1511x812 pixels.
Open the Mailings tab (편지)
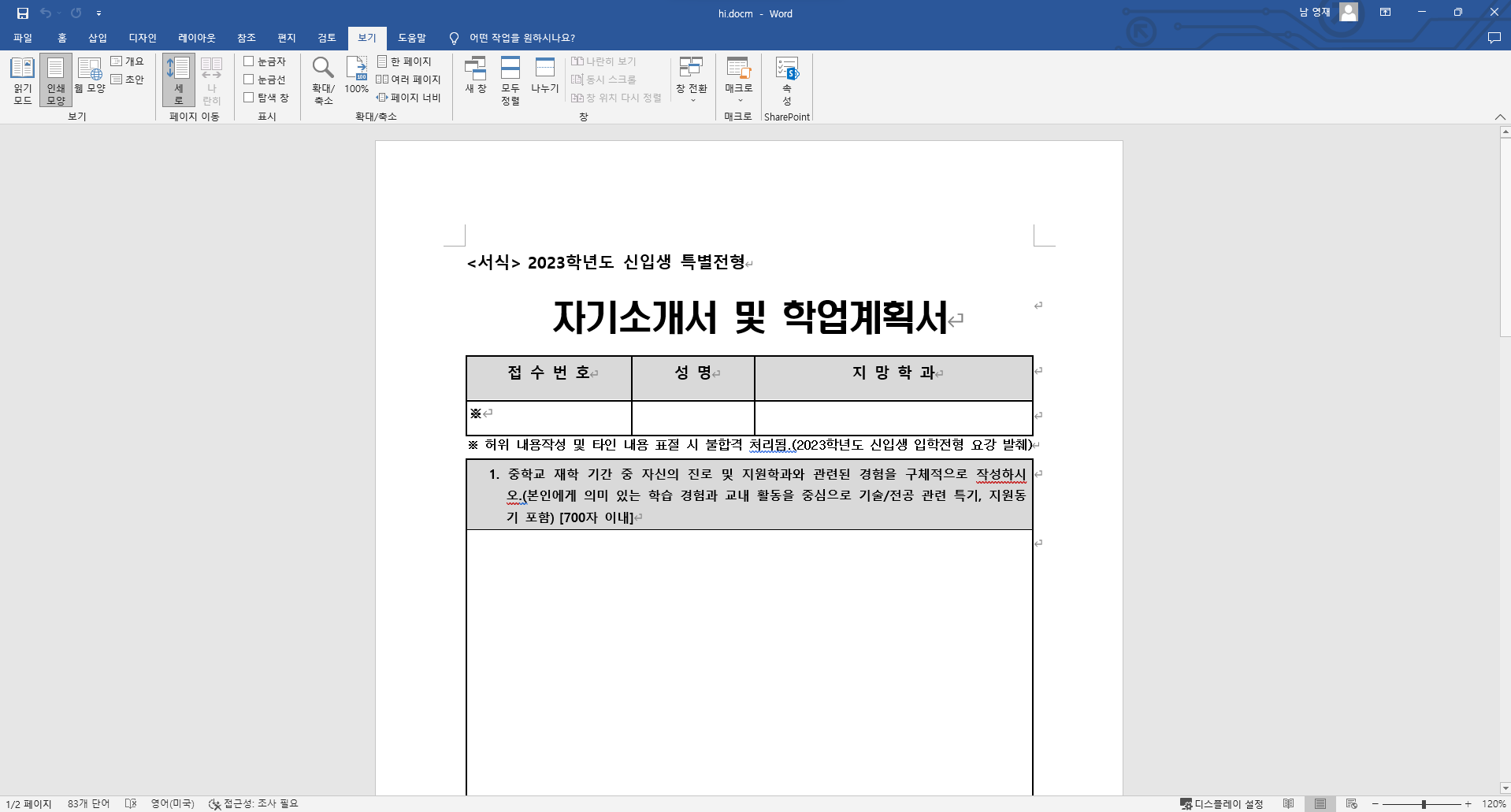(x=287, y=38)
